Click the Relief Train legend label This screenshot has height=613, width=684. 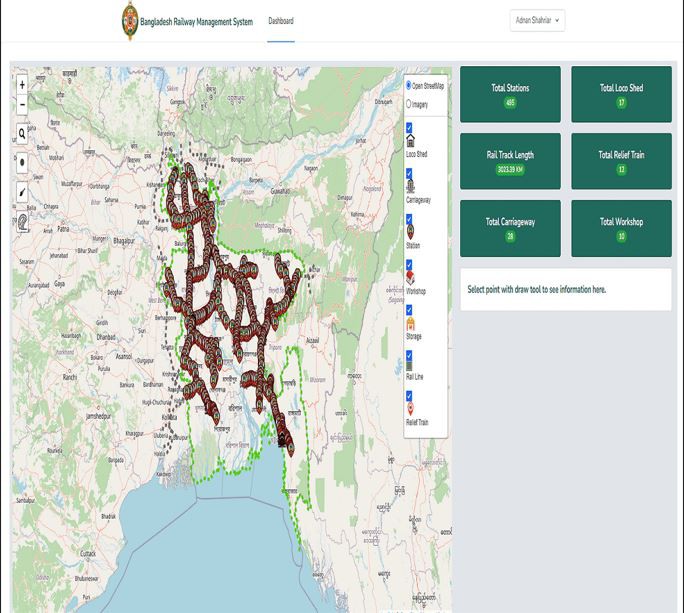(x=417, y=422)
